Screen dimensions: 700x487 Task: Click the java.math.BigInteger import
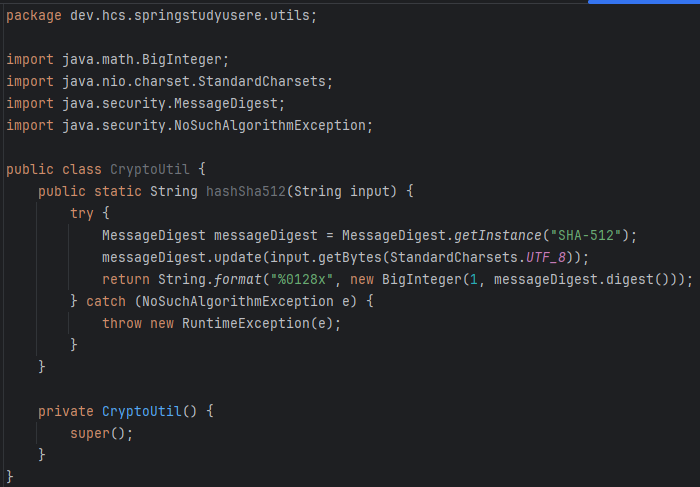pyautogui.click(x=142, y=59)
